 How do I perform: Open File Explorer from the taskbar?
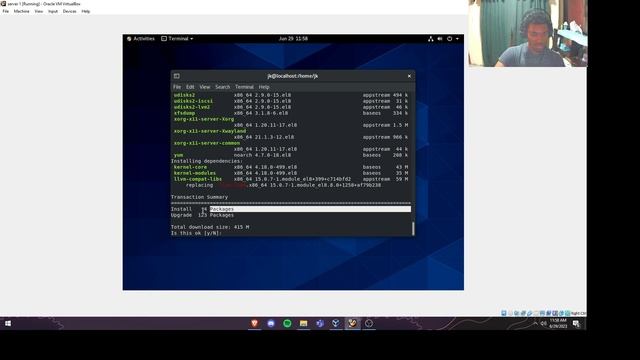304,323
